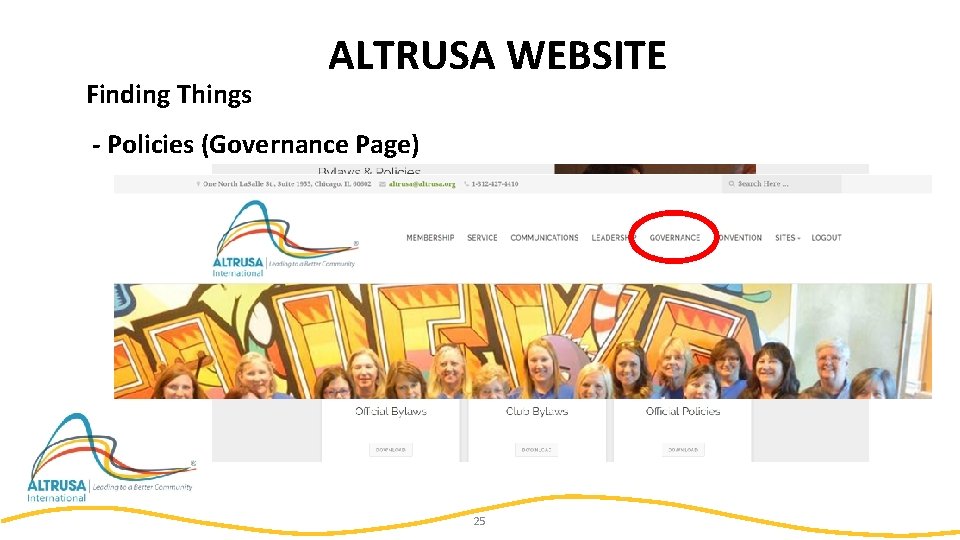This screenshot has width=960, height=540.
Task: Click the slide page number 25
Action: (479, 521)
